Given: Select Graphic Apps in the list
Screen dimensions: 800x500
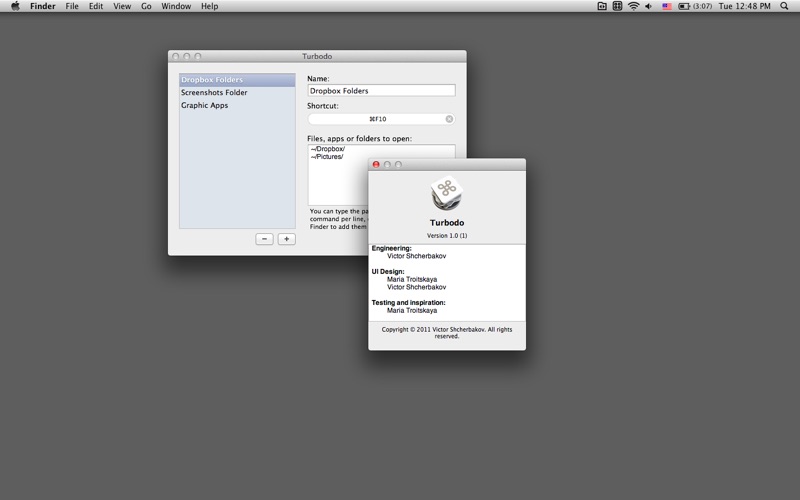Looking at the screenshot, I should click(x=237, y=105).
